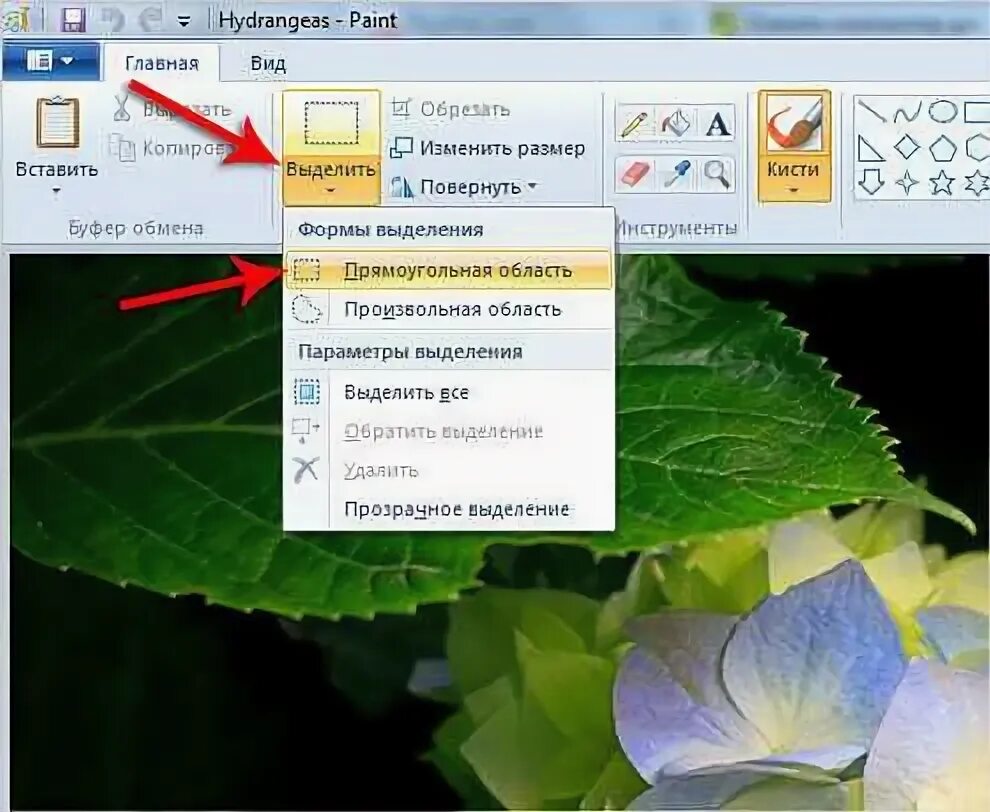Image resolution: width=990 pixels, height=812 pixels.
Task: Open the Повернуть rotate dropdown
Action: [x=465, y=187]
